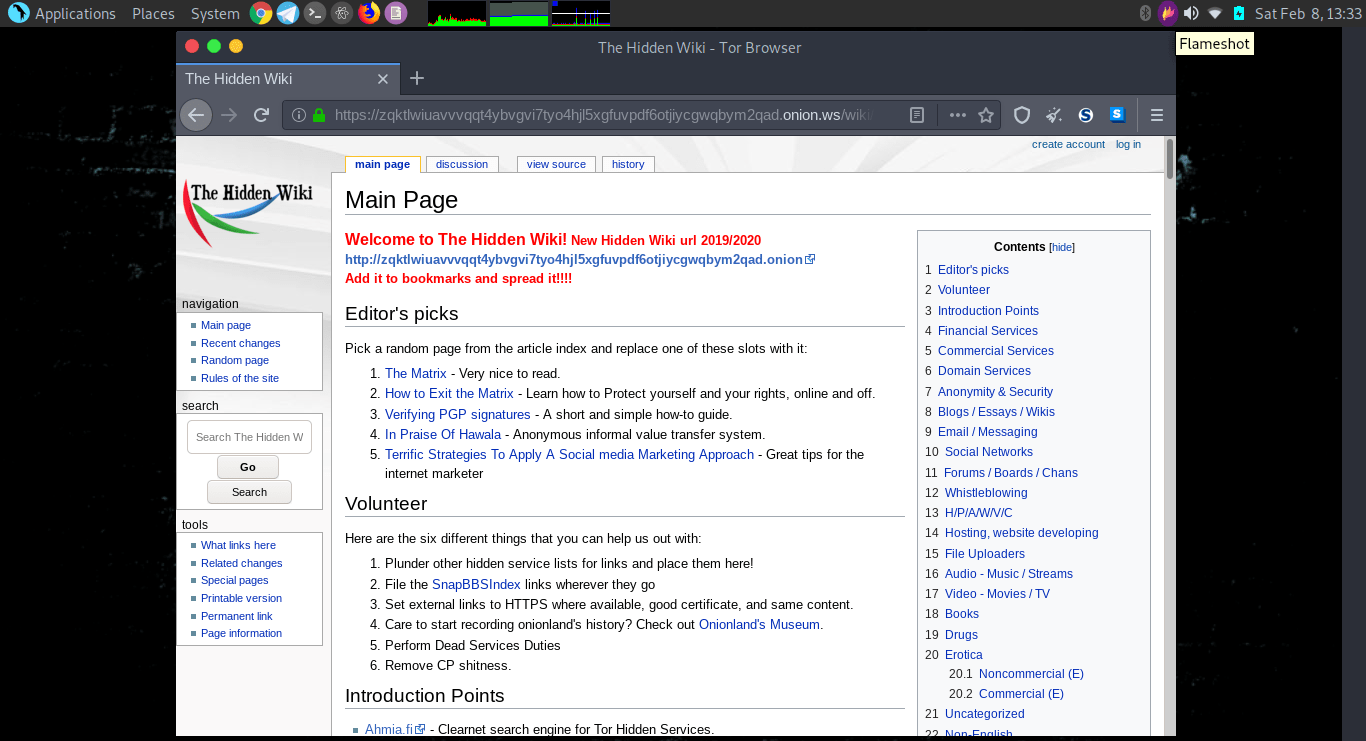
Task: Open the terminal launcher in the panel
Action: point(315,13)
